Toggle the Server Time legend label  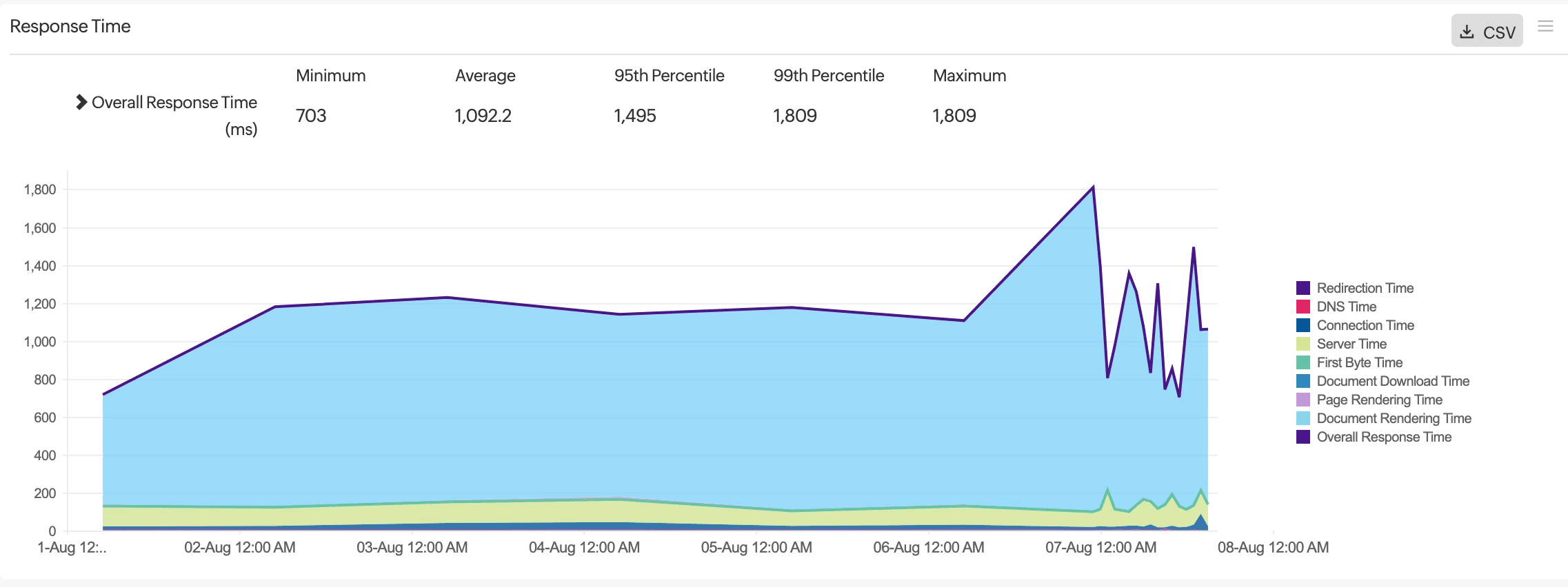point(1351,344)
